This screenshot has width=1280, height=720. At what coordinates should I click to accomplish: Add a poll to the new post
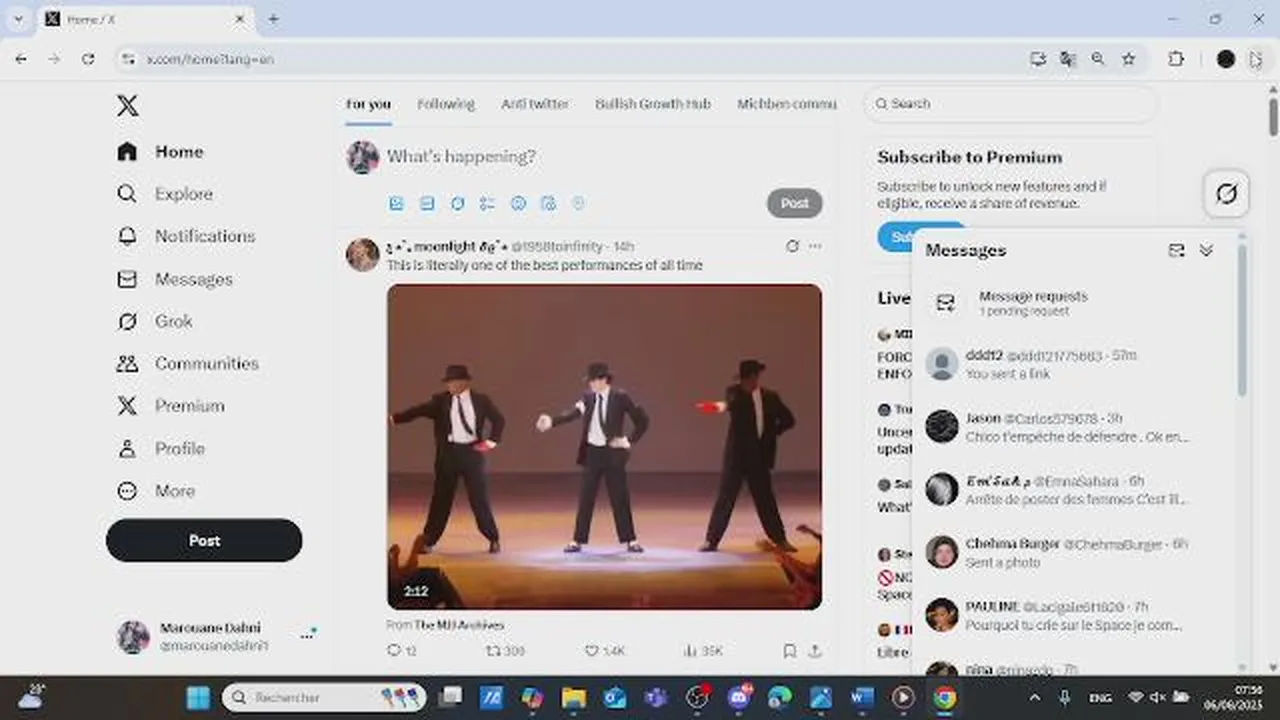click(x=487, y=203)
